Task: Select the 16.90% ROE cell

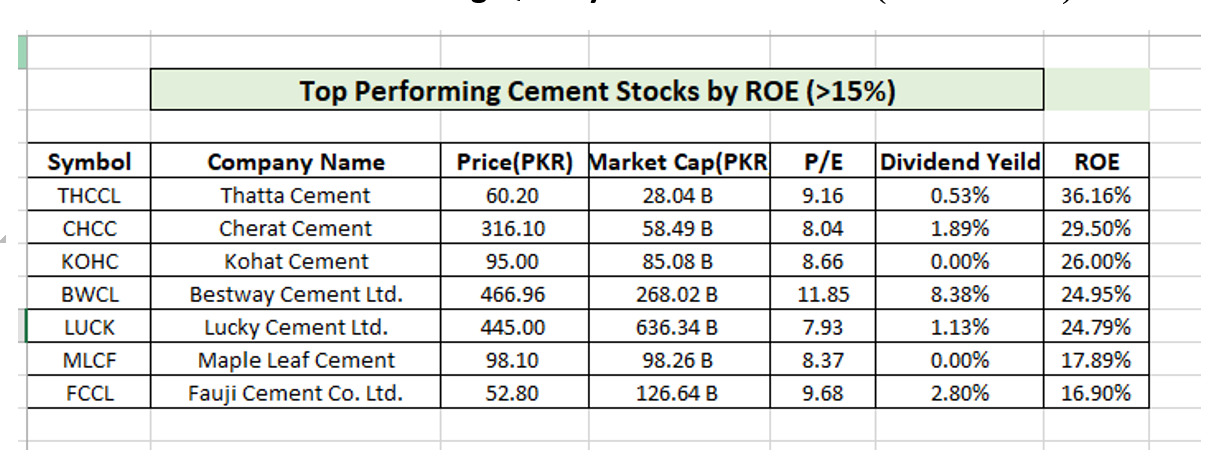Action: coord(1096,393)
